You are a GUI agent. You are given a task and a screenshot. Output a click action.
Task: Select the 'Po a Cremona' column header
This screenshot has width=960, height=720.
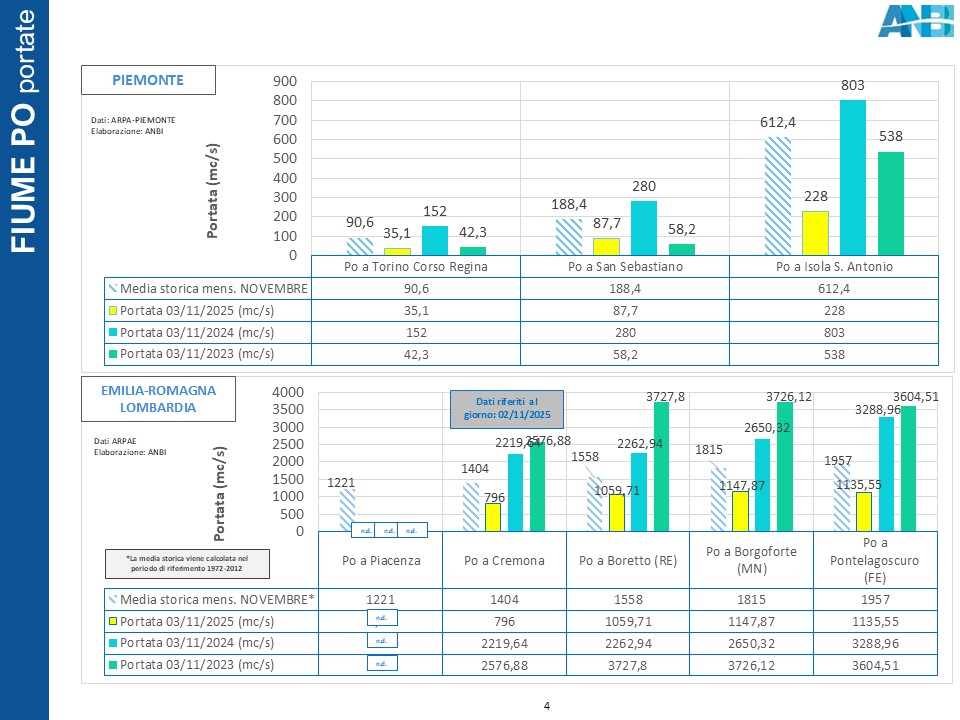504,561
